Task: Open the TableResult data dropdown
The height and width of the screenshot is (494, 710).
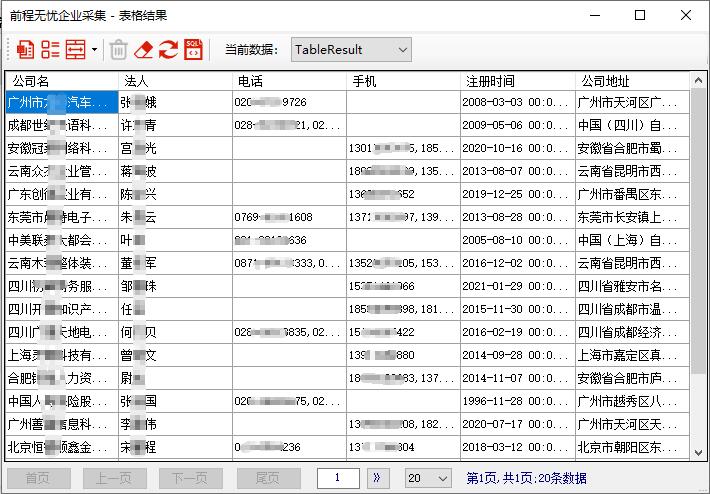Action: coord(351,49)
